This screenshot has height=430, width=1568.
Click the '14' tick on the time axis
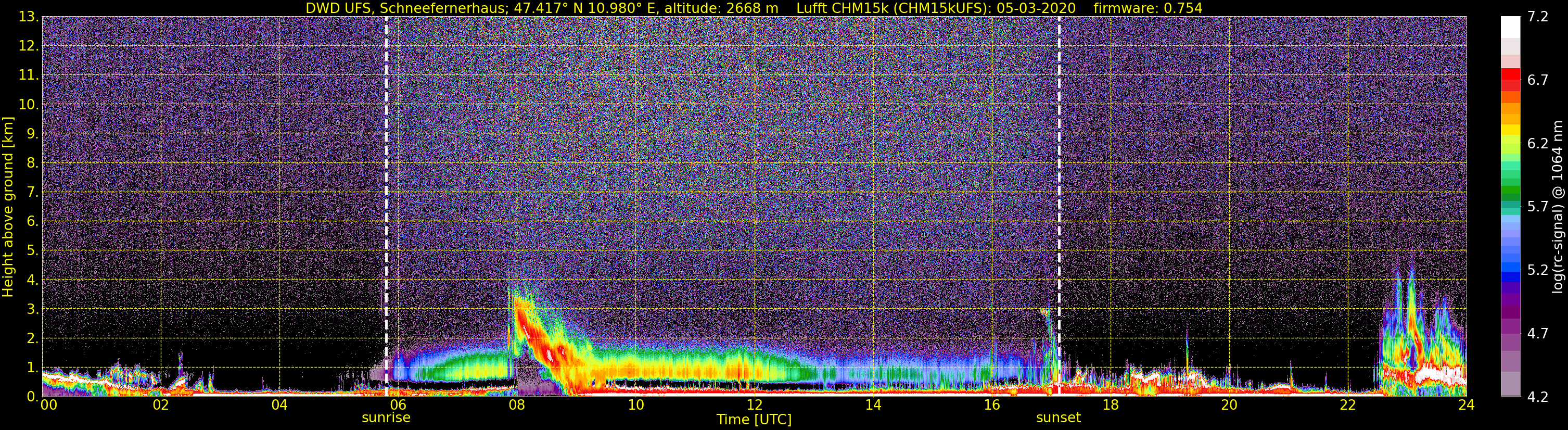(x=873, y=405)
